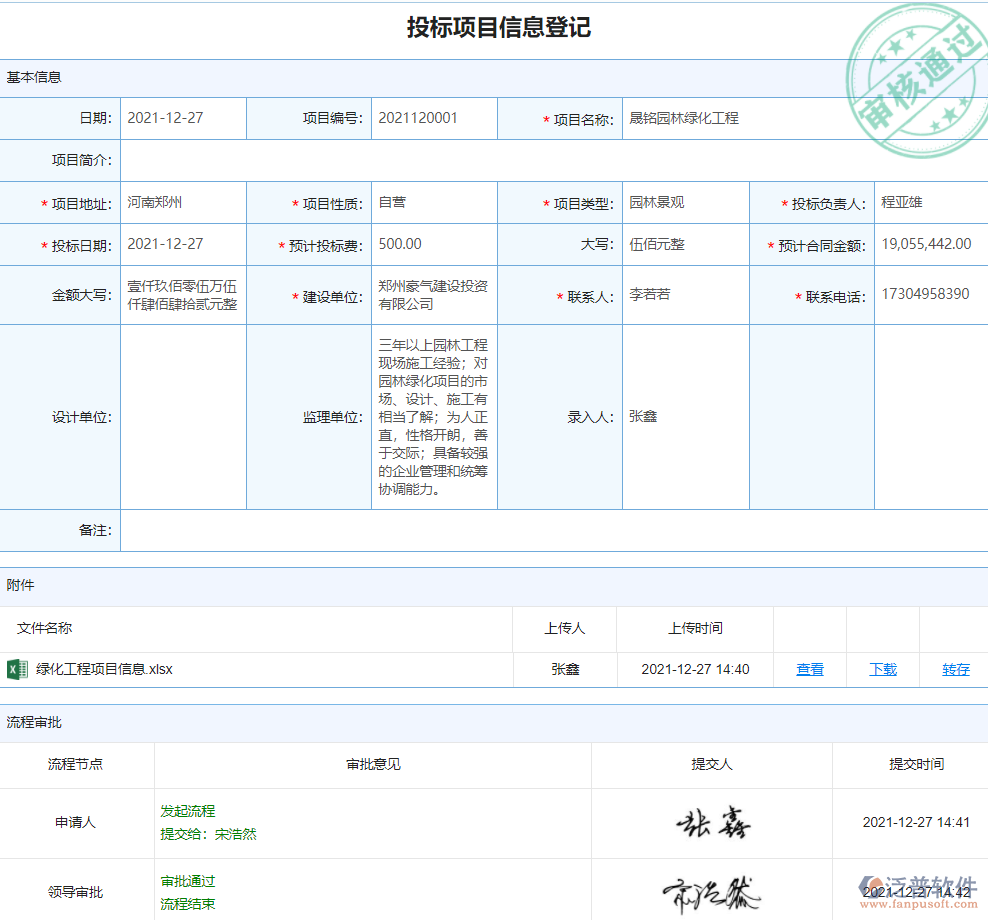Click the 下载 link to download the file
Image resolution: width=988 pixels, height=920 pixels.
point(883,670)
